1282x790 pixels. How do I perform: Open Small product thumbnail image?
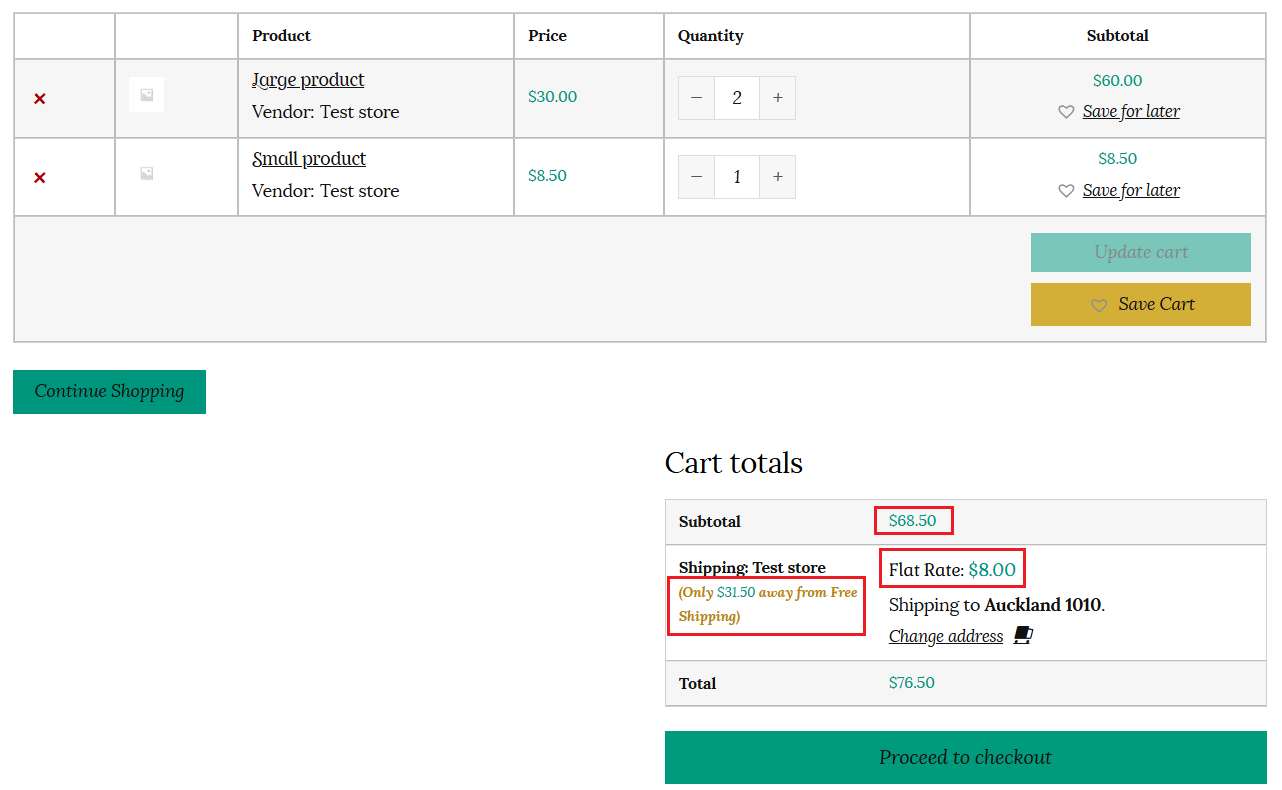(x=146, y=174)
